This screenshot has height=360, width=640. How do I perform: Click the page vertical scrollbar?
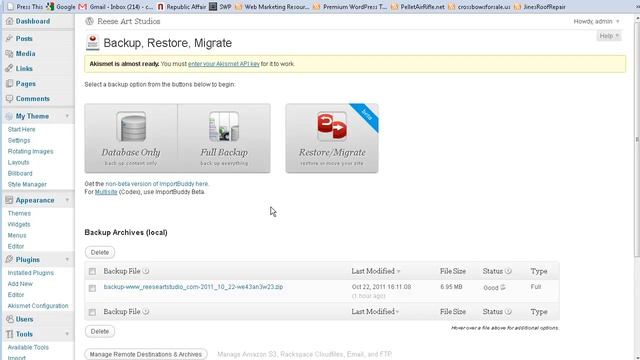[637, 139]
